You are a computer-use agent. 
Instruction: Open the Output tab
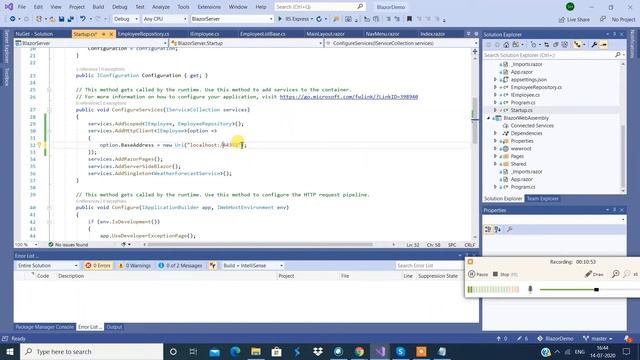click(114, 327)
